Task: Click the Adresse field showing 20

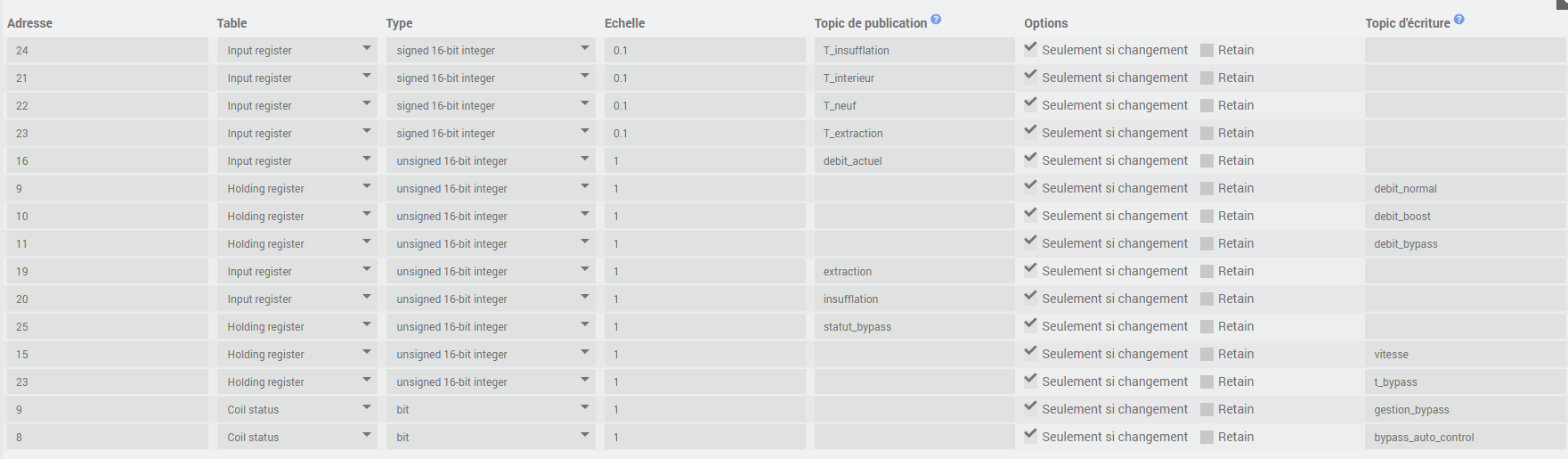Action: pos(107,299)
